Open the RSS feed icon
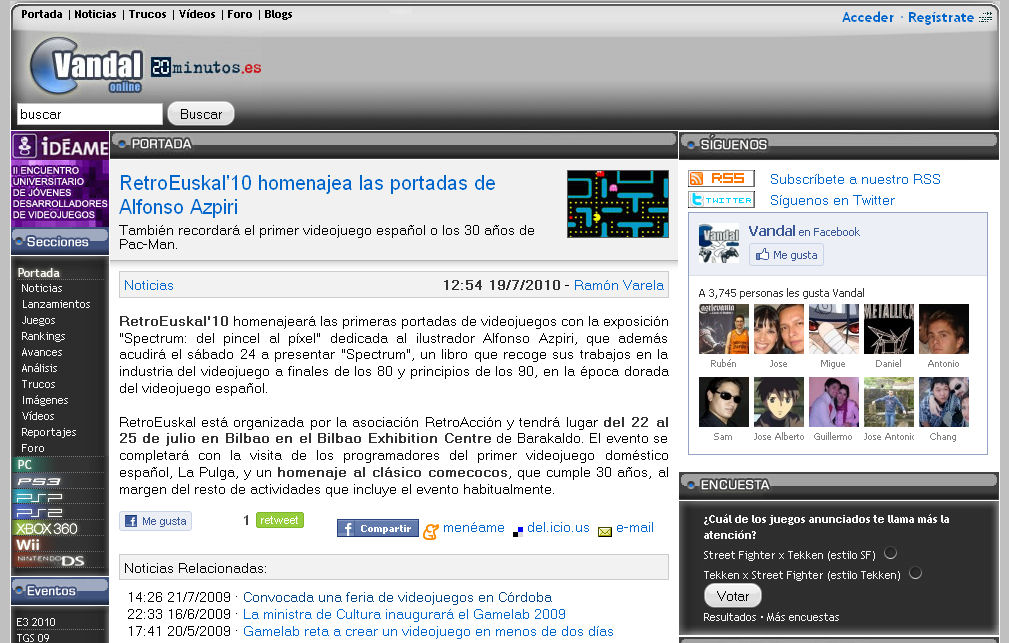The width and height of the screenshot is (1009, 643). coord(721,178)
